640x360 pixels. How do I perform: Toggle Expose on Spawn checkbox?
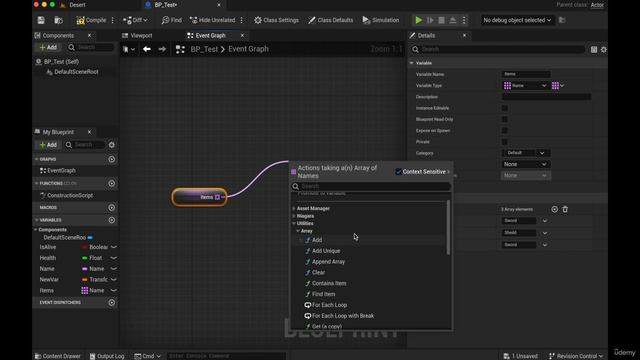[x=504, y=131]
